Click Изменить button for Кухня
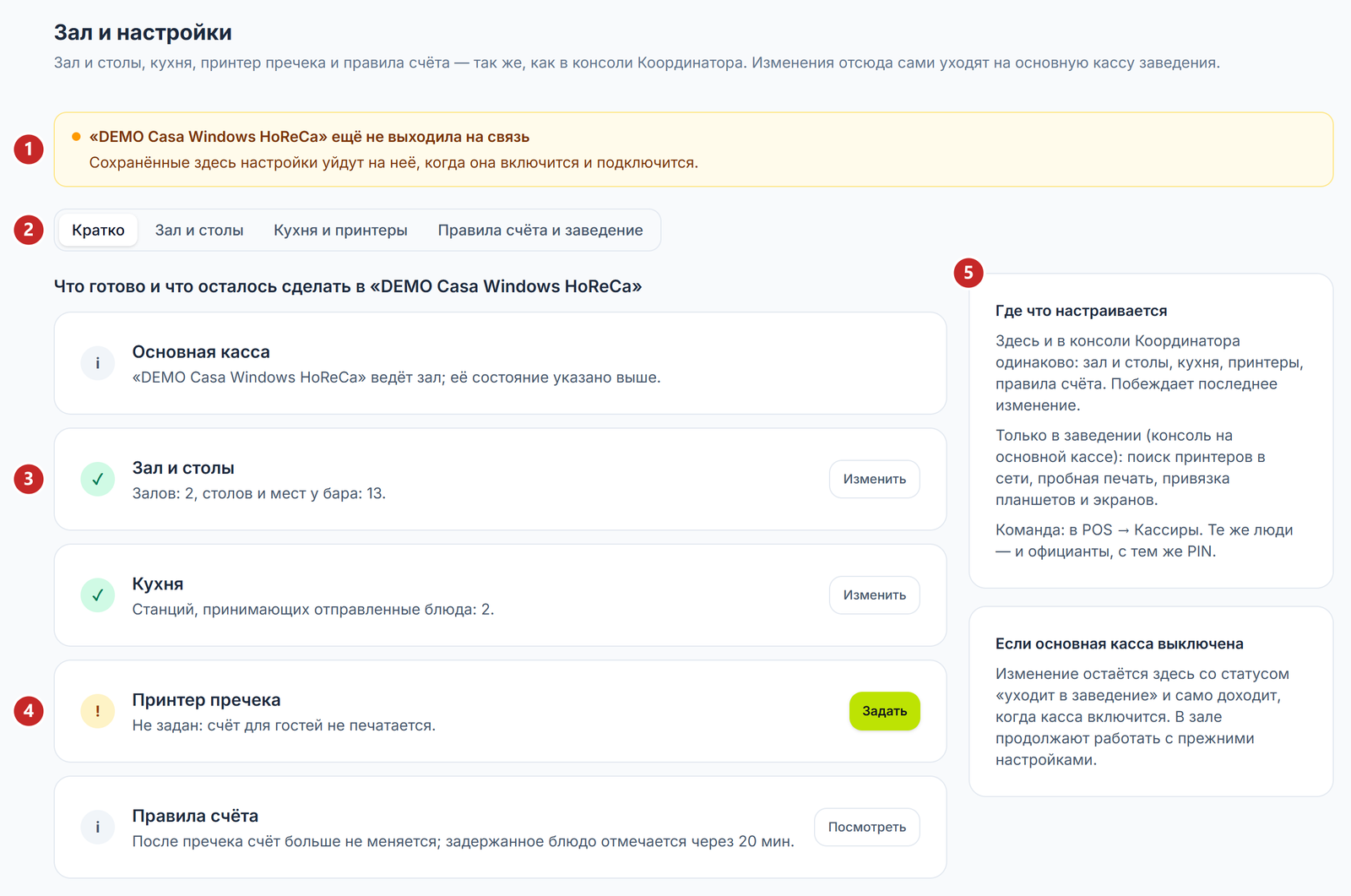 (875, 595)
